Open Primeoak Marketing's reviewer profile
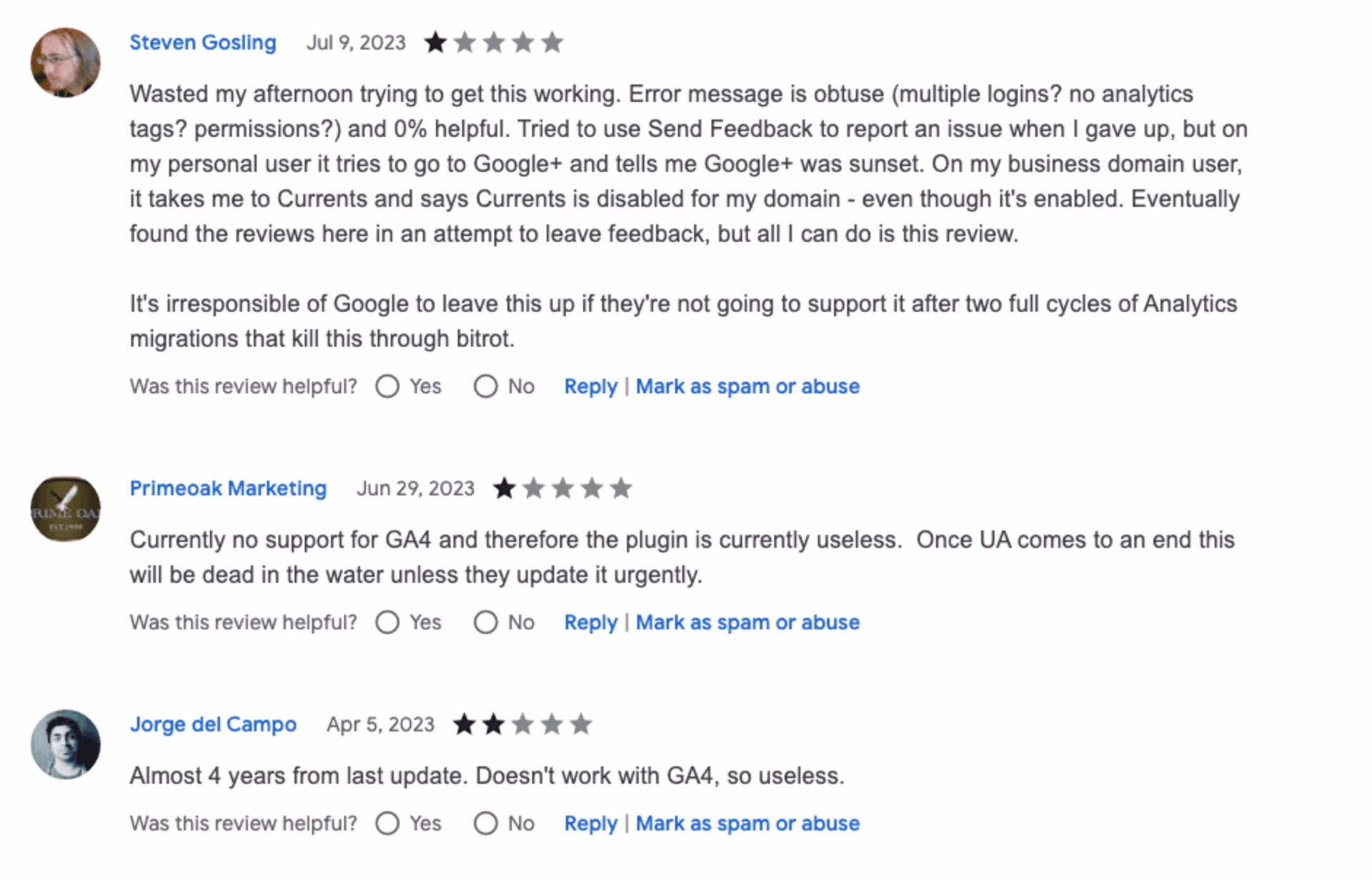Viewport: 1372px width, 880px height. [229, 488]
